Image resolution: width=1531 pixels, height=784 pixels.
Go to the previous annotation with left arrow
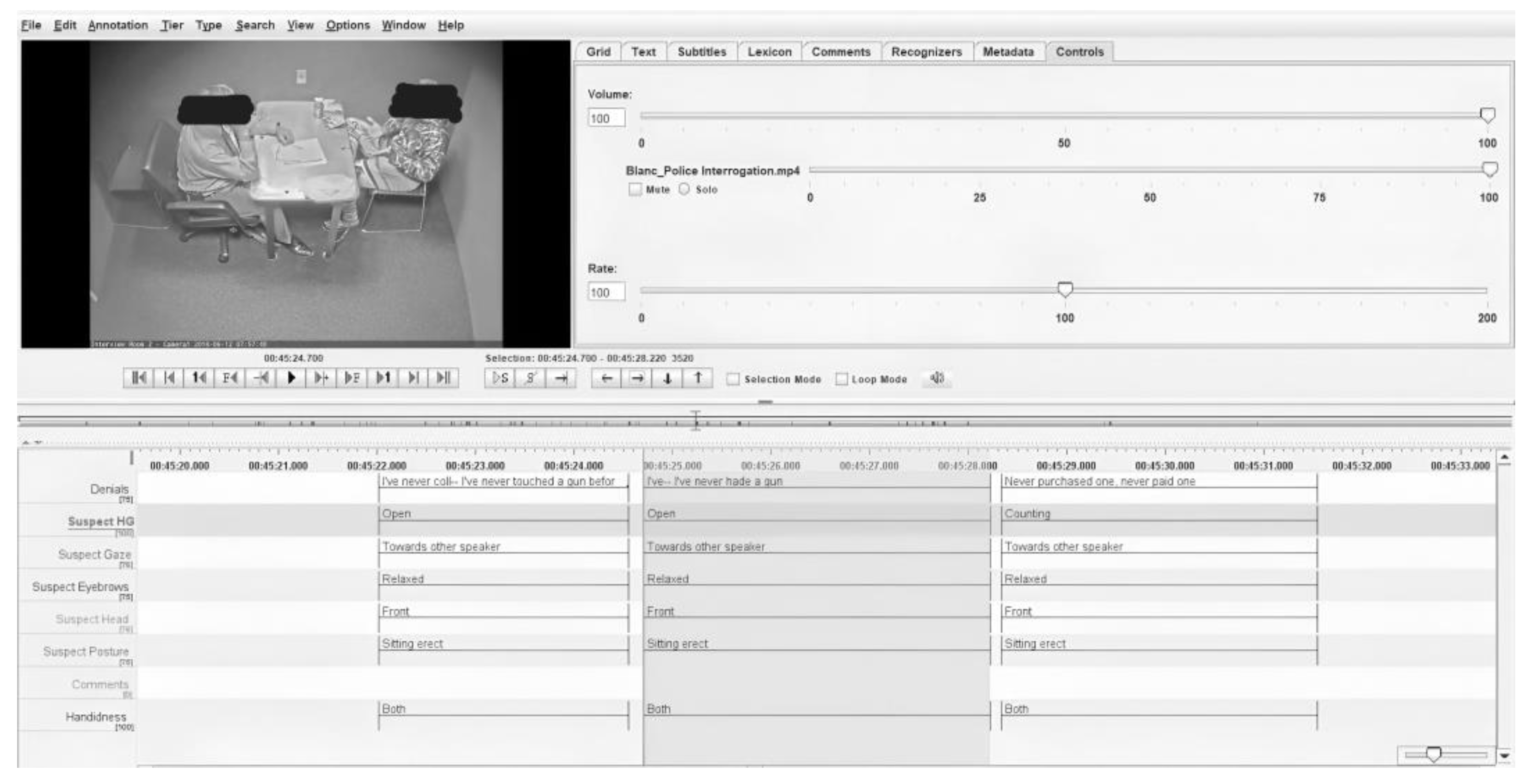pyautogui.click(x=606, y=378)
